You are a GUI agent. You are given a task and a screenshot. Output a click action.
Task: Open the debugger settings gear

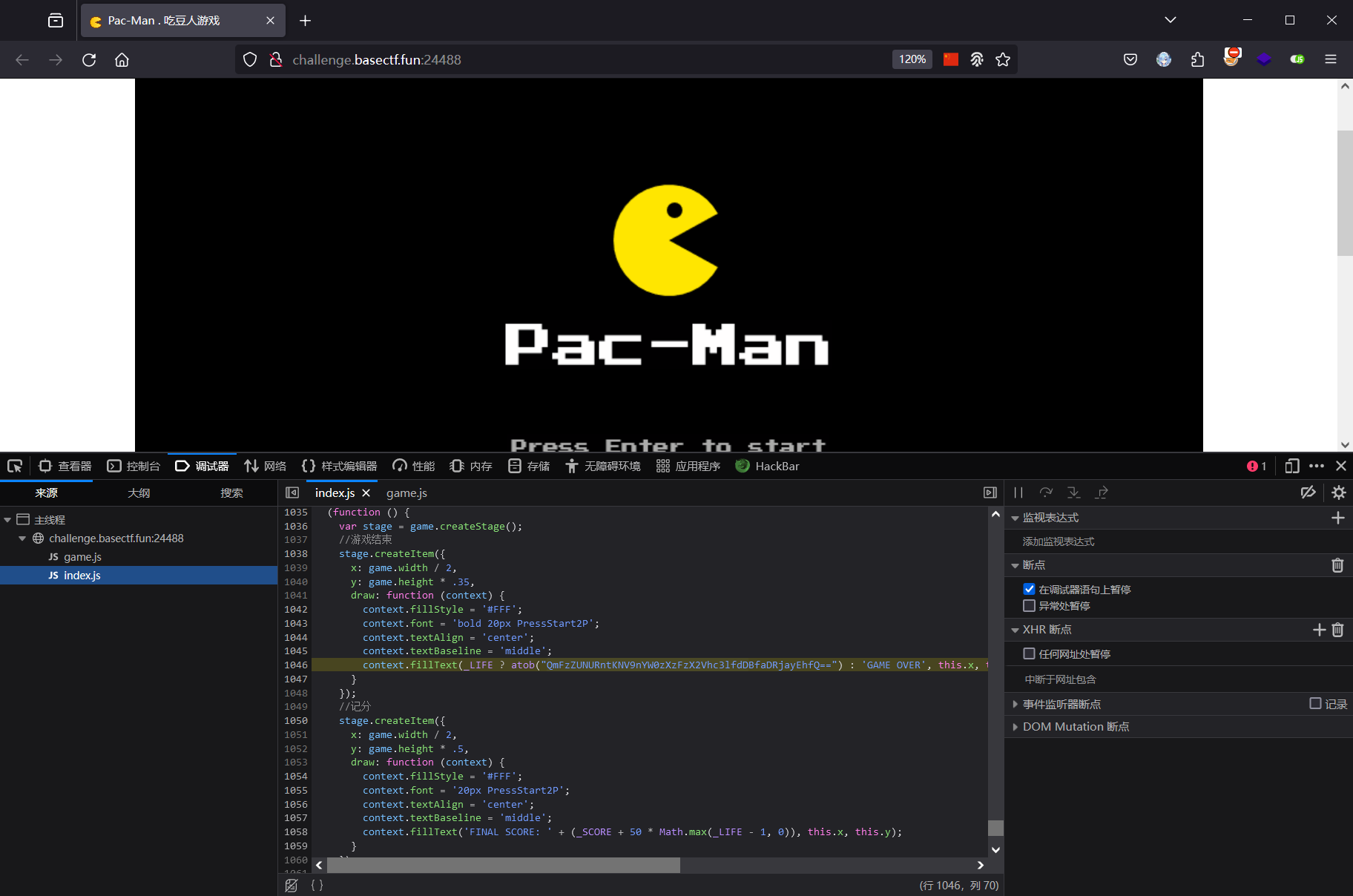(x=1339, y=493)
